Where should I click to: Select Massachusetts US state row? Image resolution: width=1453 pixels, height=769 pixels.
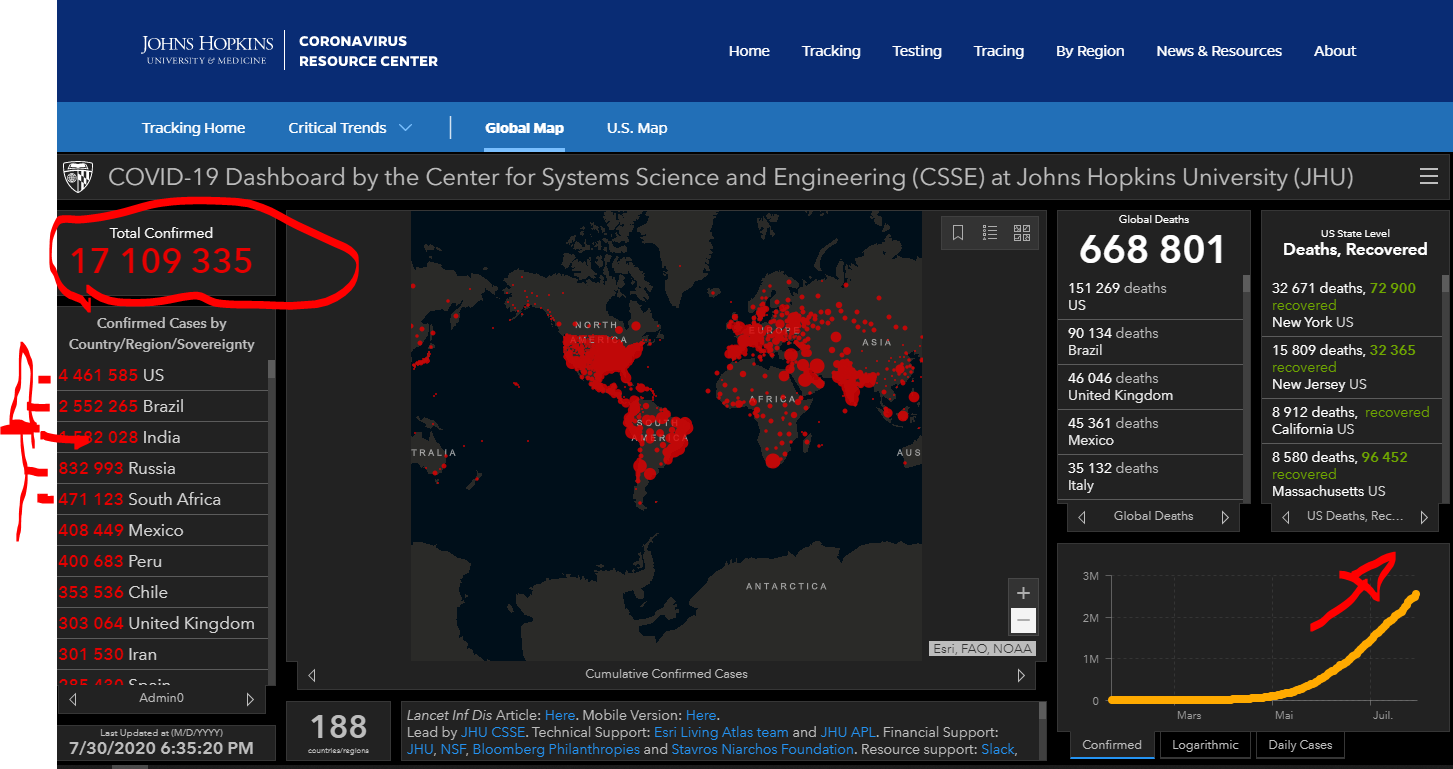[x=1352, y=474]
